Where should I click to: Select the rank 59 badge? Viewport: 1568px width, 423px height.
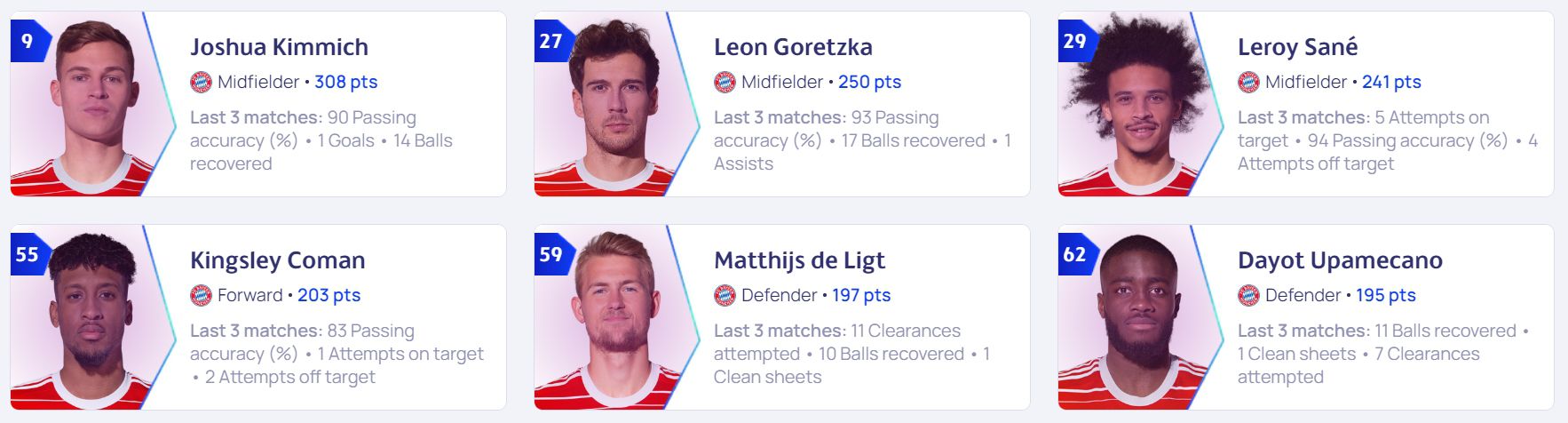553,254
